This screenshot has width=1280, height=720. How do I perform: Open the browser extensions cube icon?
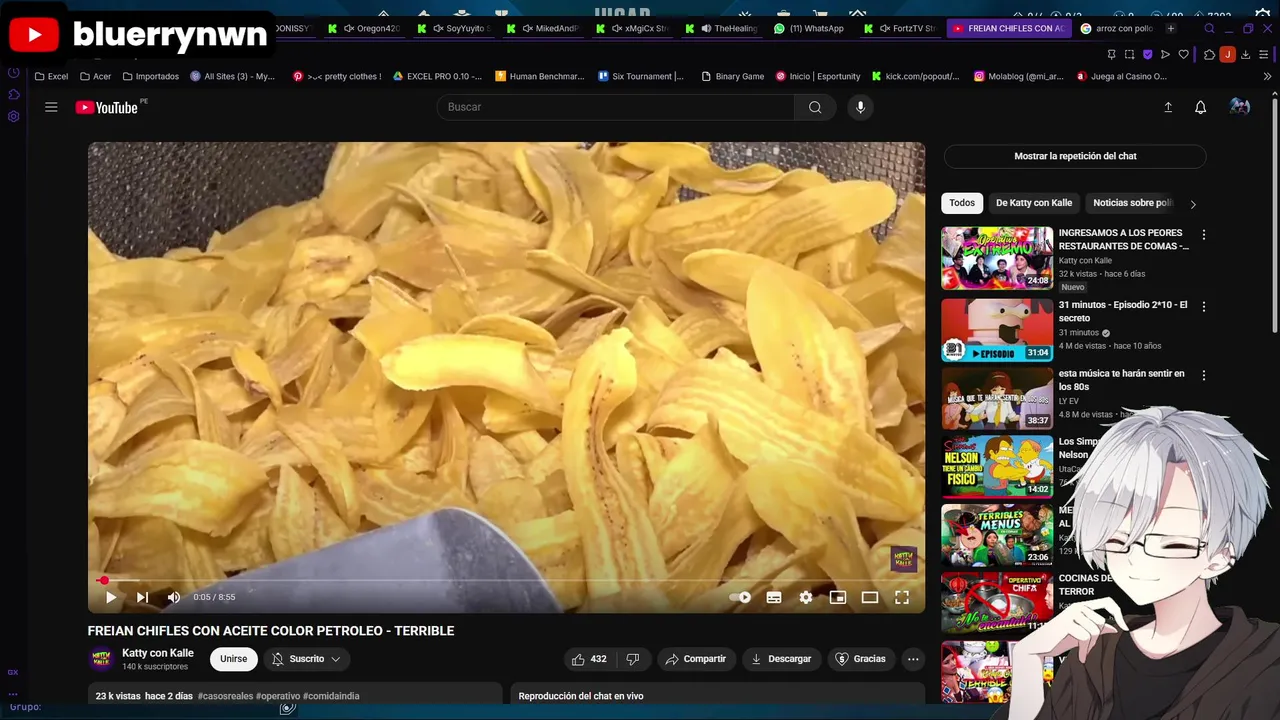click(x=1209, y=54)
